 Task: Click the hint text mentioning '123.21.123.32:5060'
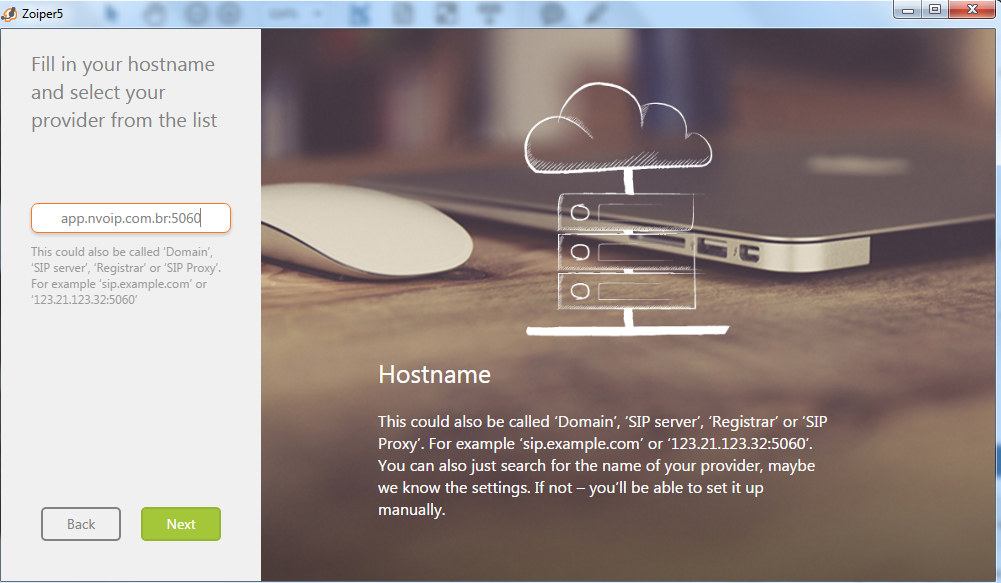pyautogui.click(x=126, y=276)
